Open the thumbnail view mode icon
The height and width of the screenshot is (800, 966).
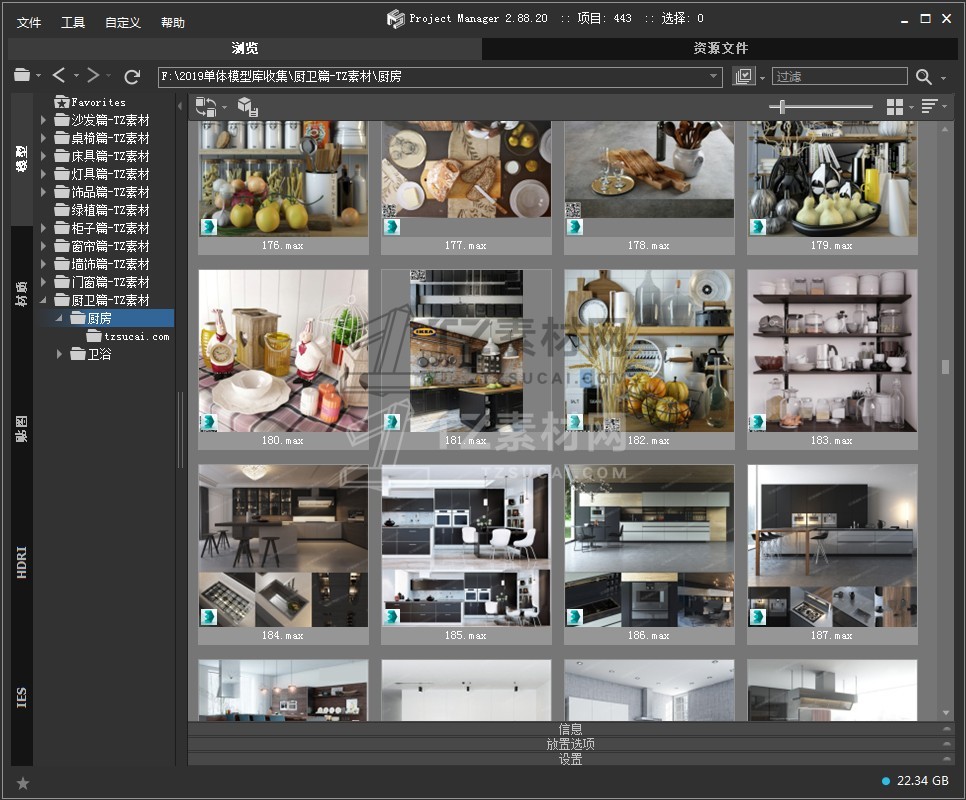tap(895, 107)
